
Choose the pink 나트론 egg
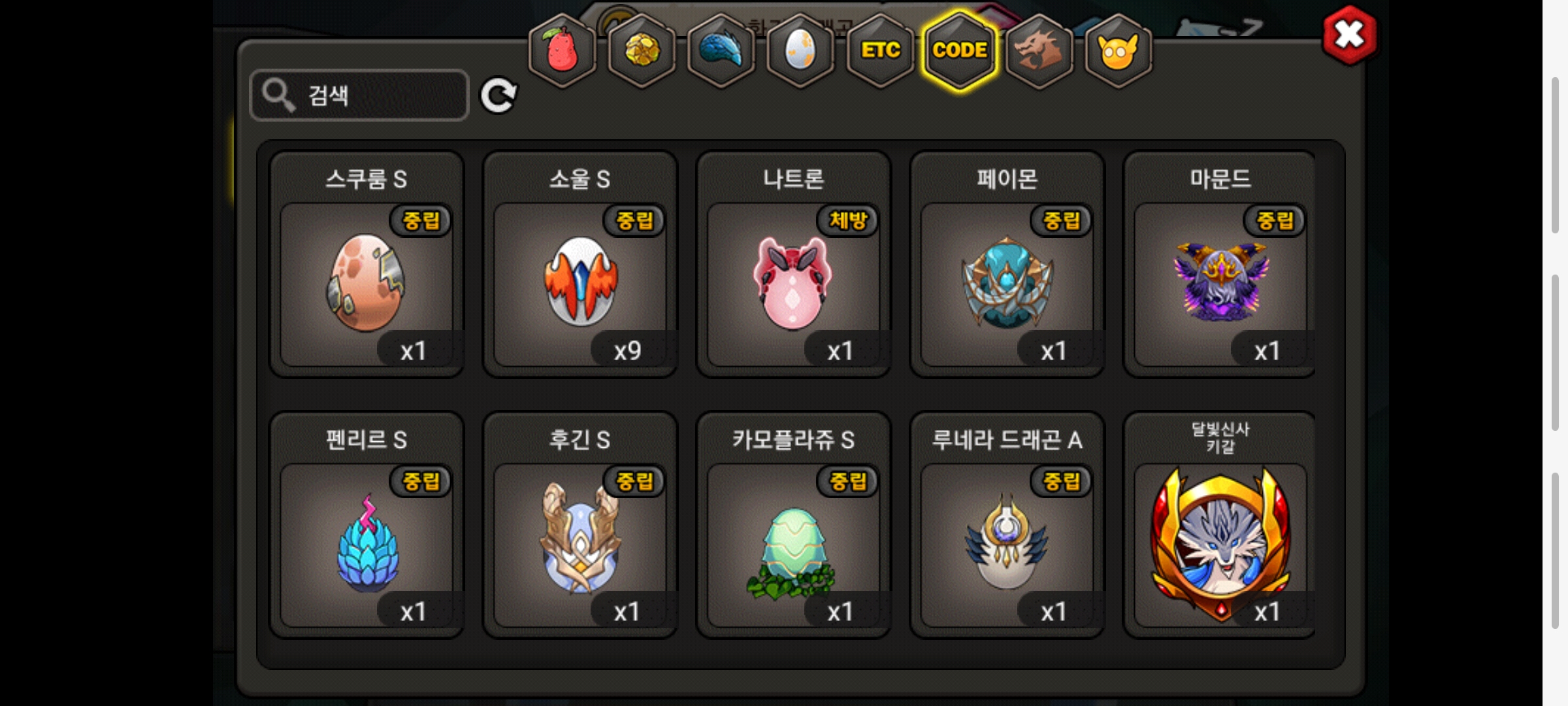click(794, 264)
